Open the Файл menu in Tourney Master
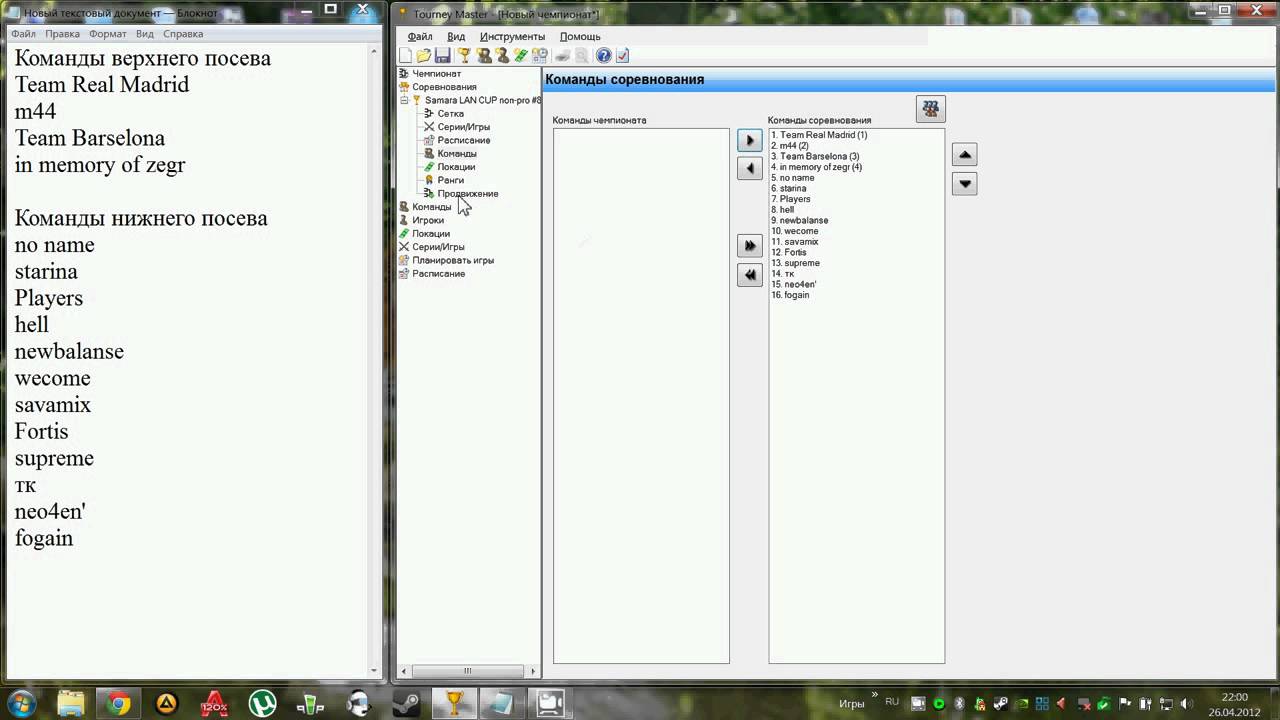Viewport: 1280px width, 720px height. point(420,37)
